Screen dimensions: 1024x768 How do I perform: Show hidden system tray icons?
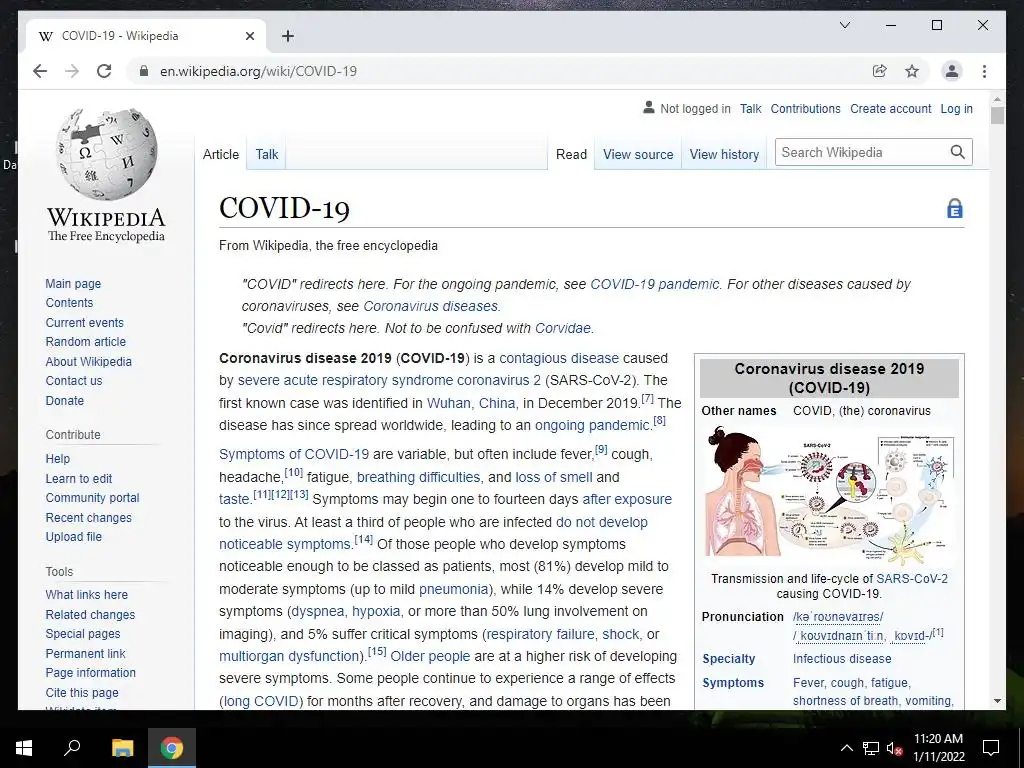point(846,748)
